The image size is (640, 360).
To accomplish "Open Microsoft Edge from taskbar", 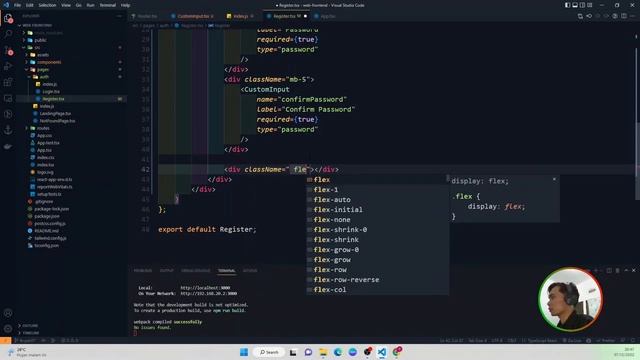I will [338, 352].
